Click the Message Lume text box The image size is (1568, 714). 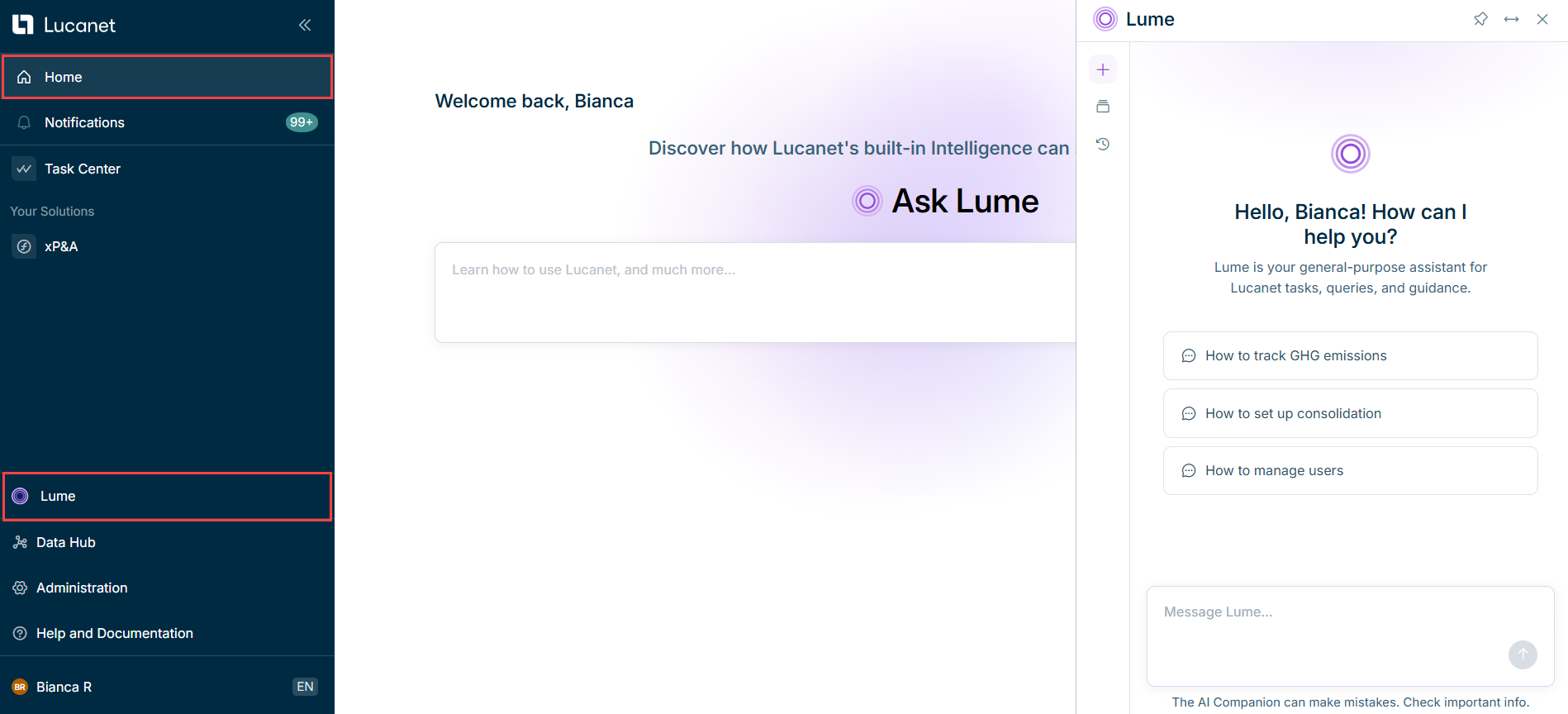click(x=1351, y=636)
